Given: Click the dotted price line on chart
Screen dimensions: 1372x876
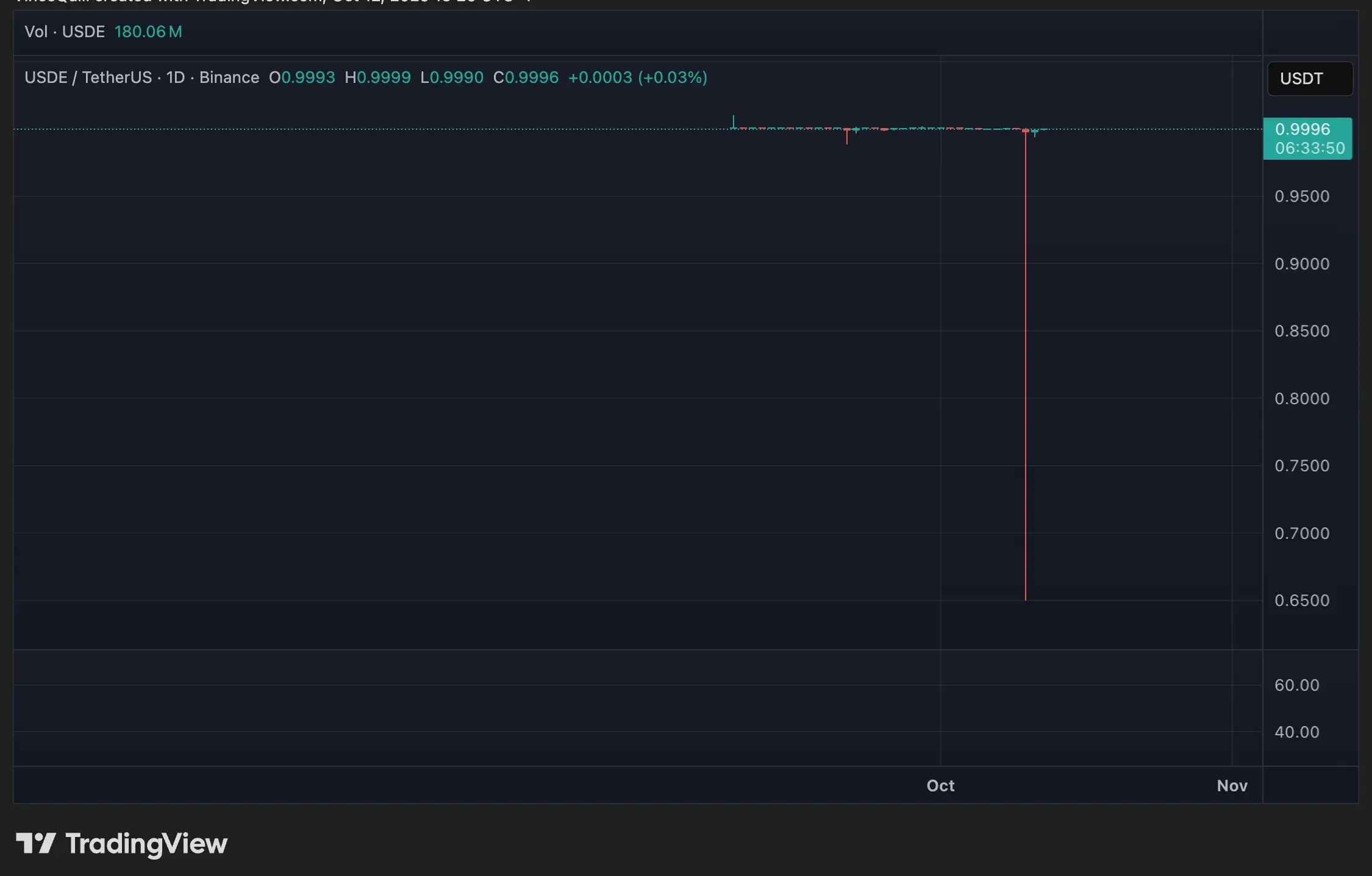Looking at the screenshot, I should point(366,129).
